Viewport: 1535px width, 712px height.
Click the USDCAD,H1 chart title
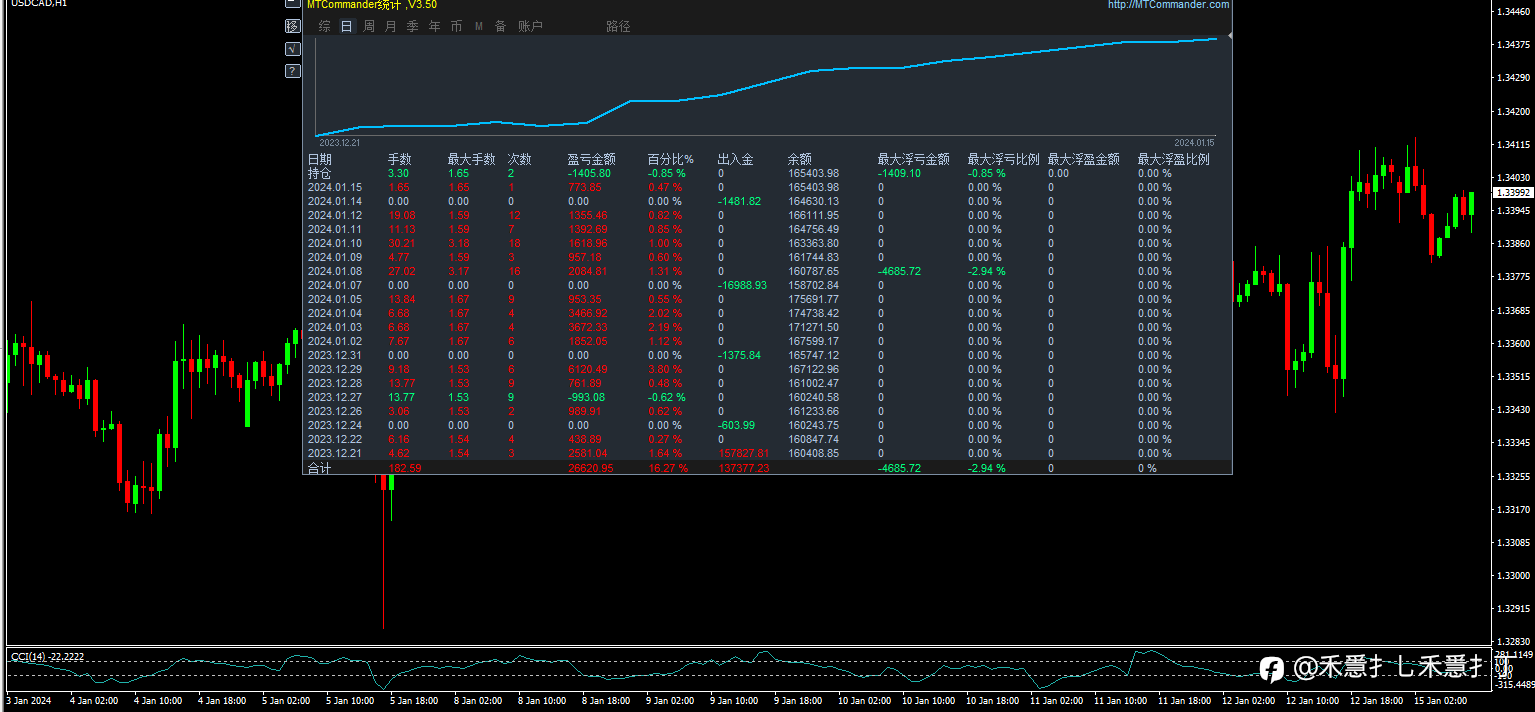[x=39, y=4]
